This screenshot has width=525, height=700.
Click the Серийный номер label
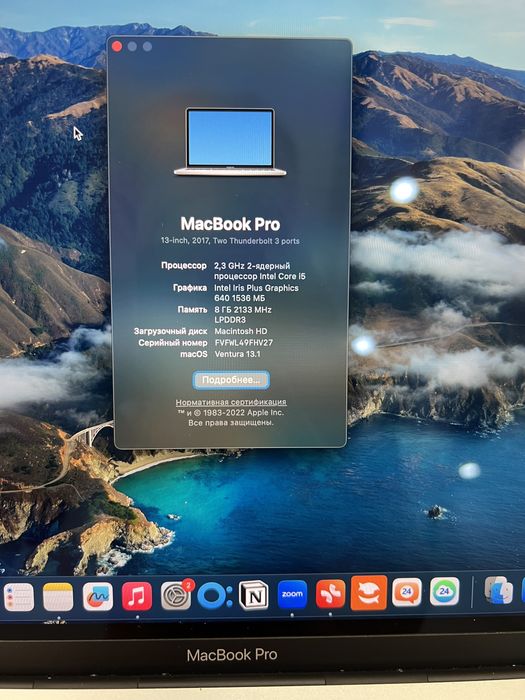click(x=173, y=343)
